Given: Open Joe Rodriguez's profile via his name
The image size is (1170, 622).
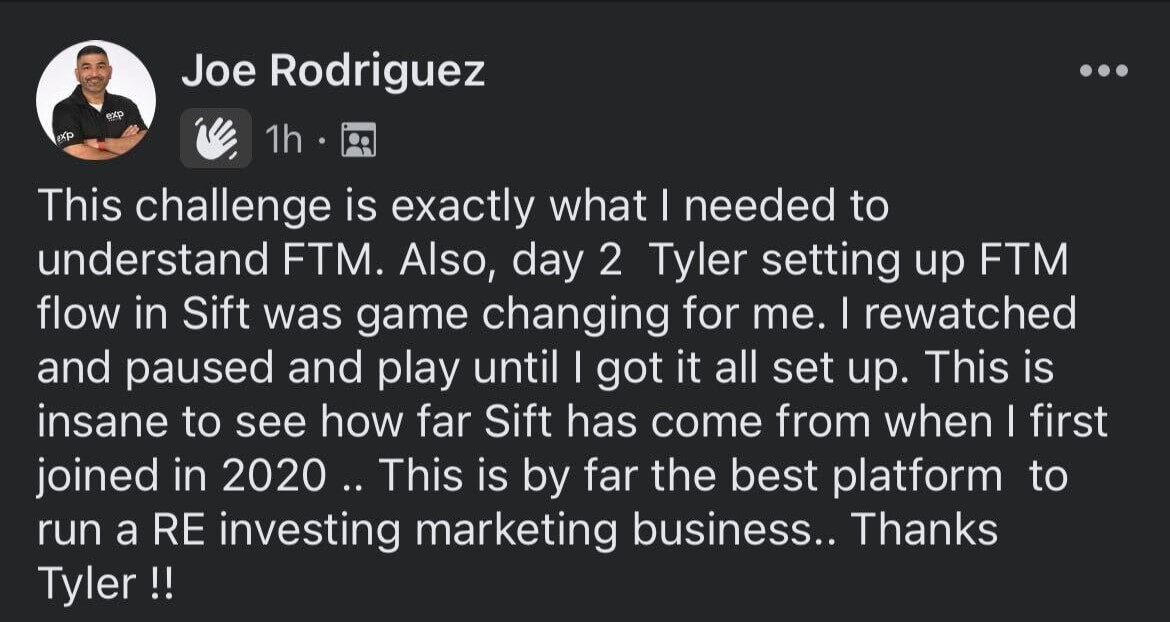Looking at the screenshot, I should pos(331,69).
